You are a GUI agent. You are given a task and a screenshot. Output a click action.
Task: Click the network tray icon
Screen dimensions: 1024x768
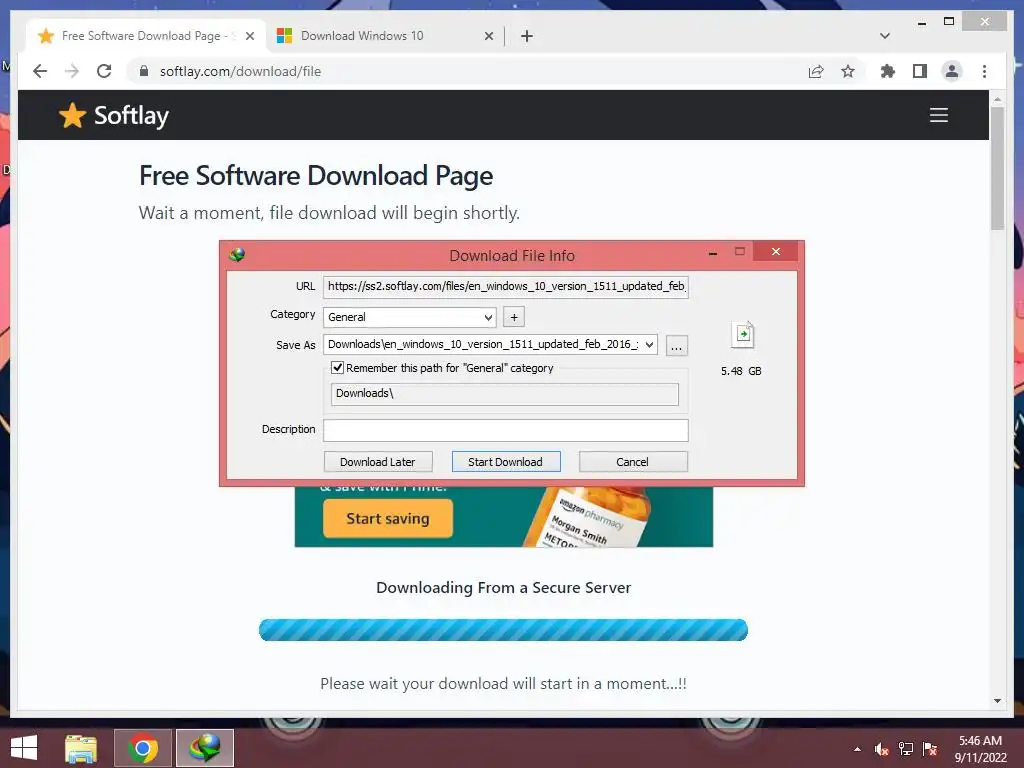tap(906, 749)
